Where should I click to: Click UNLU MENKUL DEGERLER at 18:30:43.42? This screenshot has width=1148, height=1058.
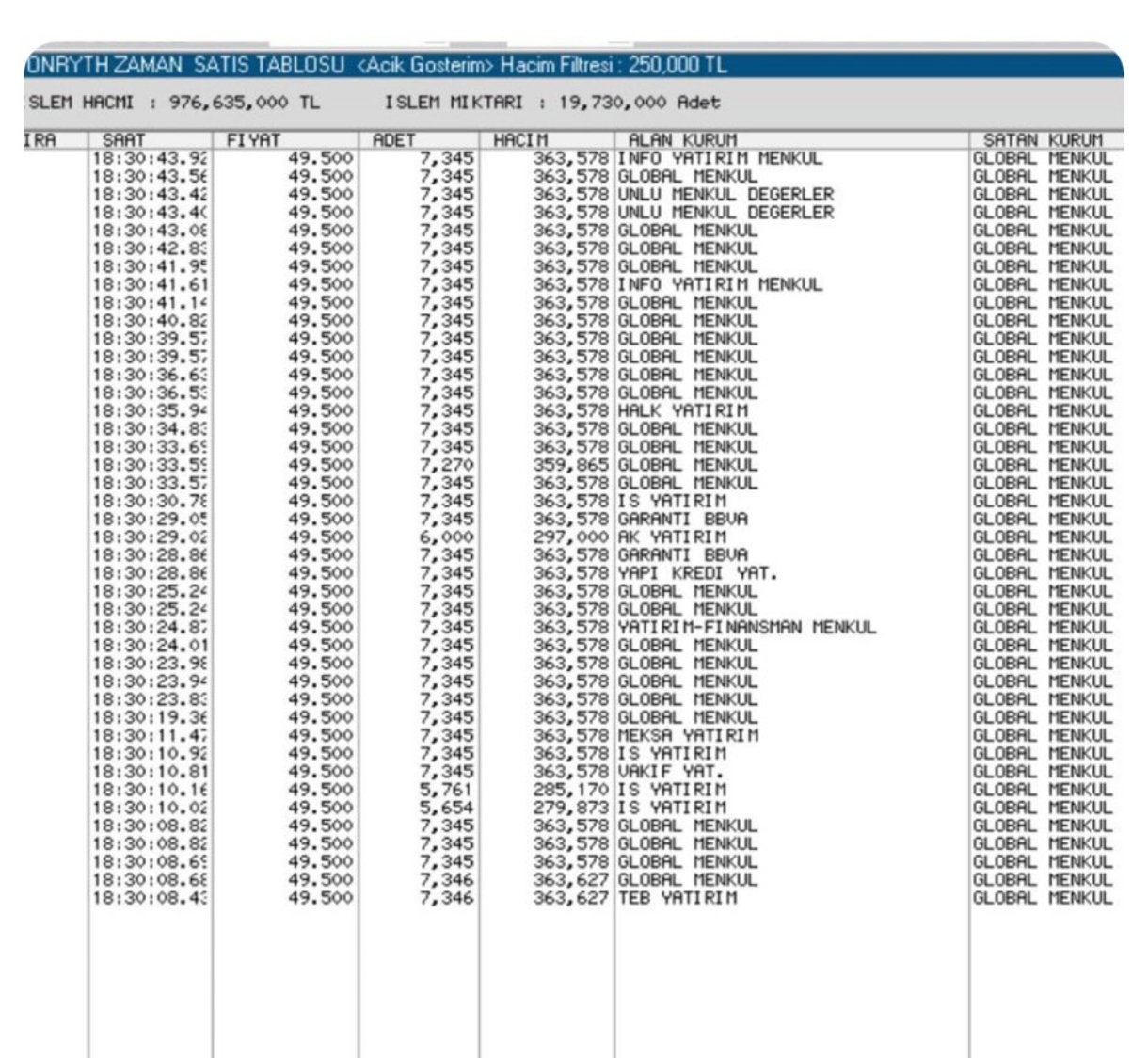point(725,194)
